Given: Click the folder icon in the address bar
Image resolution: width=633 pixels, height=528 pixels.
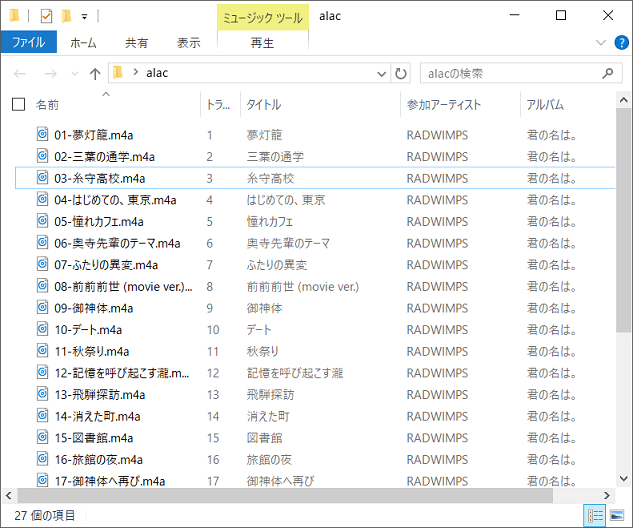Looking at the screenshot, I should tap(118, 73).
